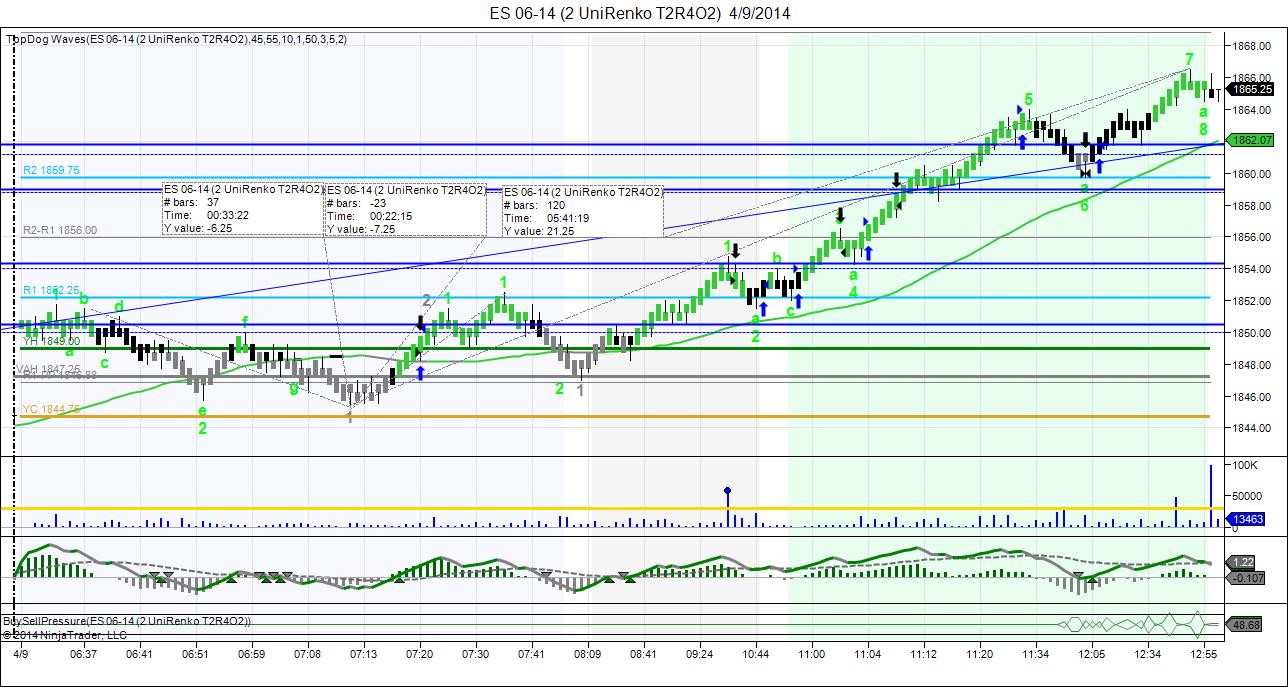
Task: Select the R2 1859.75 level label
Action: tap(51, 170)
